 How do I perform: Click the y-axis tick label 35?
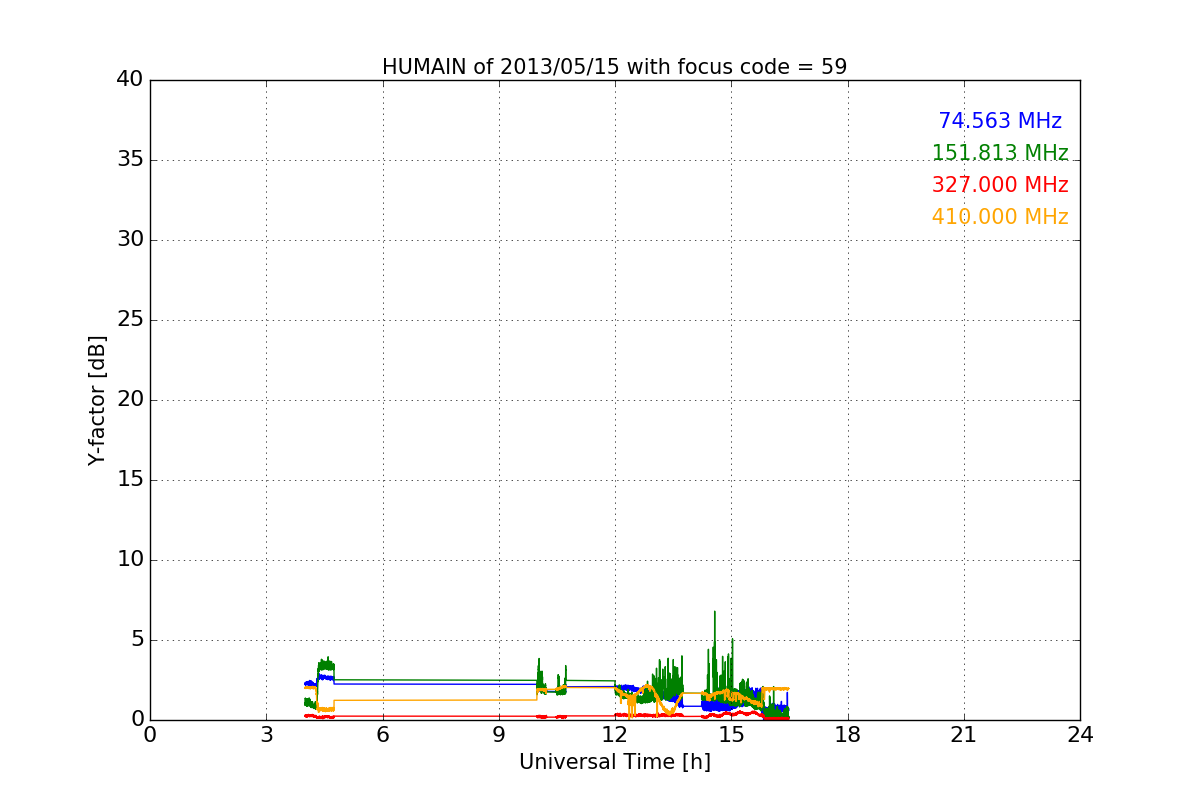click(x=130, y=160)
